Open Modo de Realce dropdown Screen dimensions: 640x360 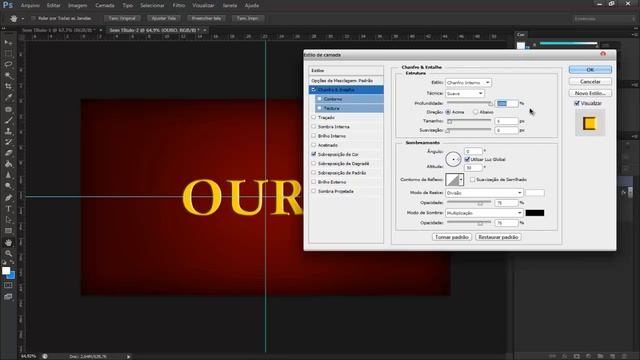[484, 193]
